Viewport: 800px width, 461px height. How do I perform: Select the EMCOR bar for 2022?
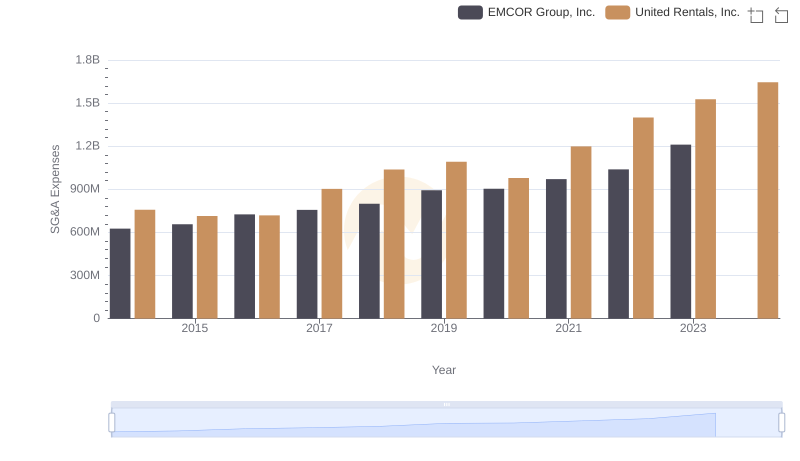(618, 244)
